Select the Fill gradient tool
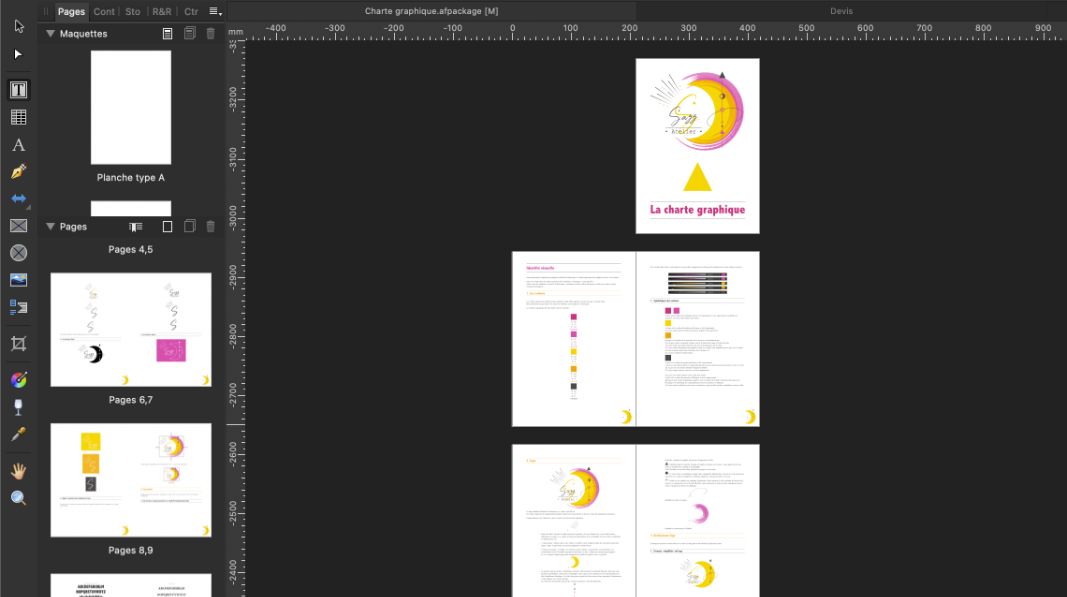1067x597 pixels. point(18,380)
